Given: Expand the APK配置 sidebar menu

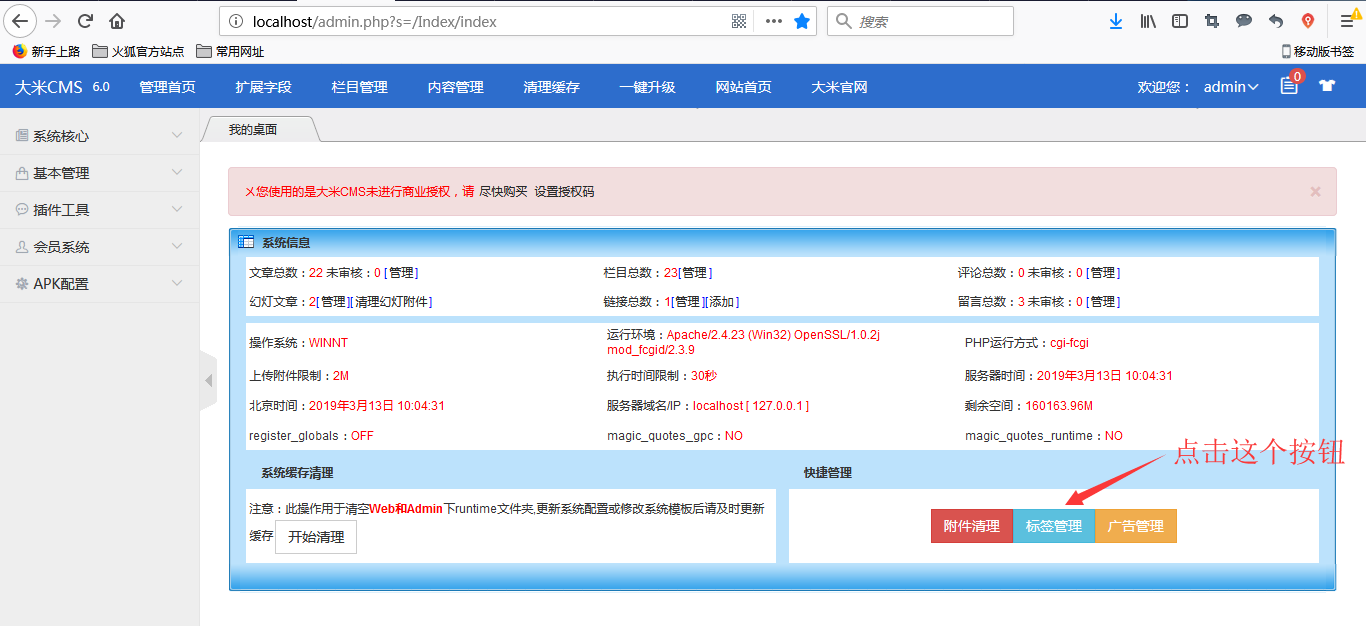Looking at the screenshot, I should click(x=100, y=284).
